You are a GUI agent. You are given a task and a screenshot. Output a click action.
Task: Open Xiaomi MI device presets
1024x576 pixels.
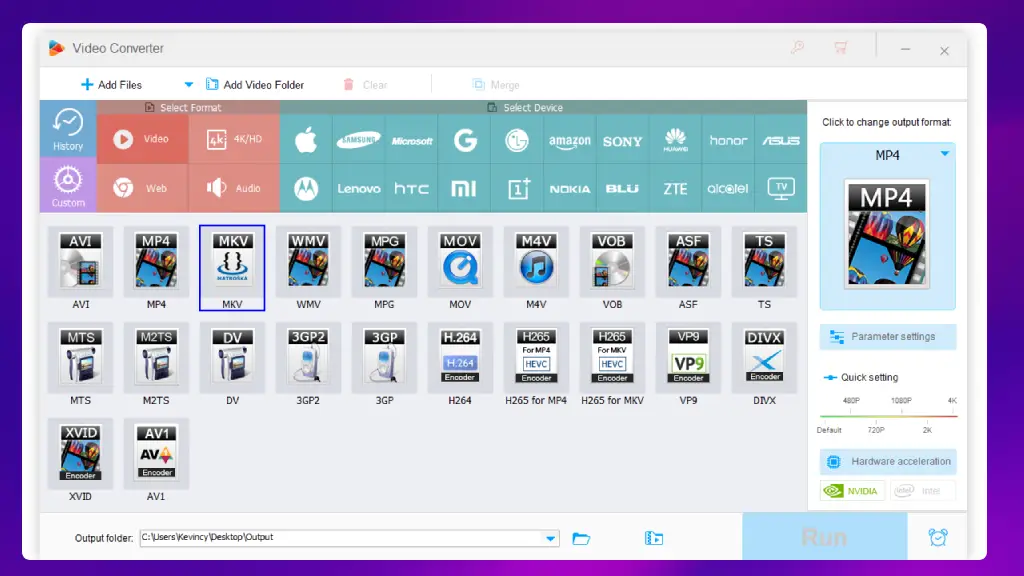coord(464,189)
